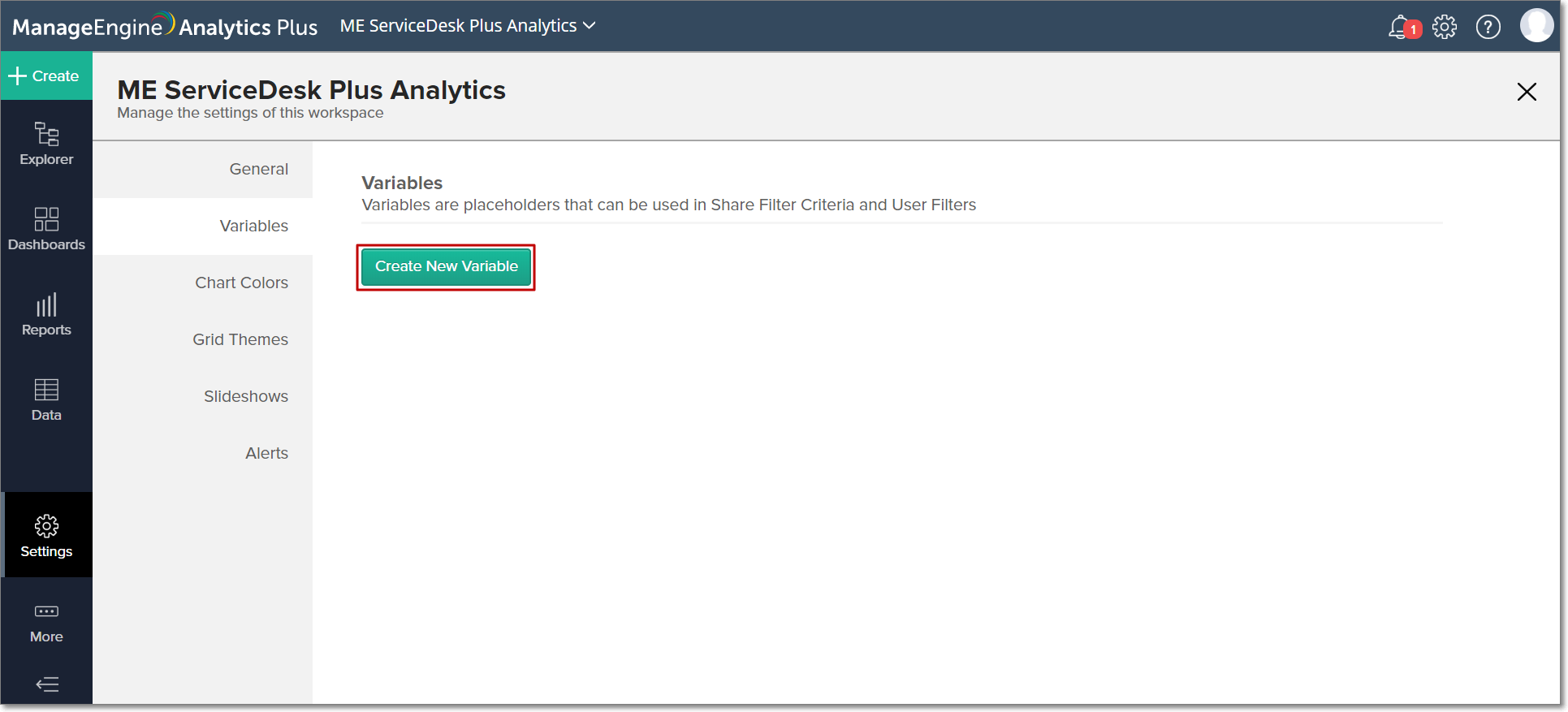Close the workspace settings page
1568x712 pixels.
pyautogui.click(x=1527, y=92)
